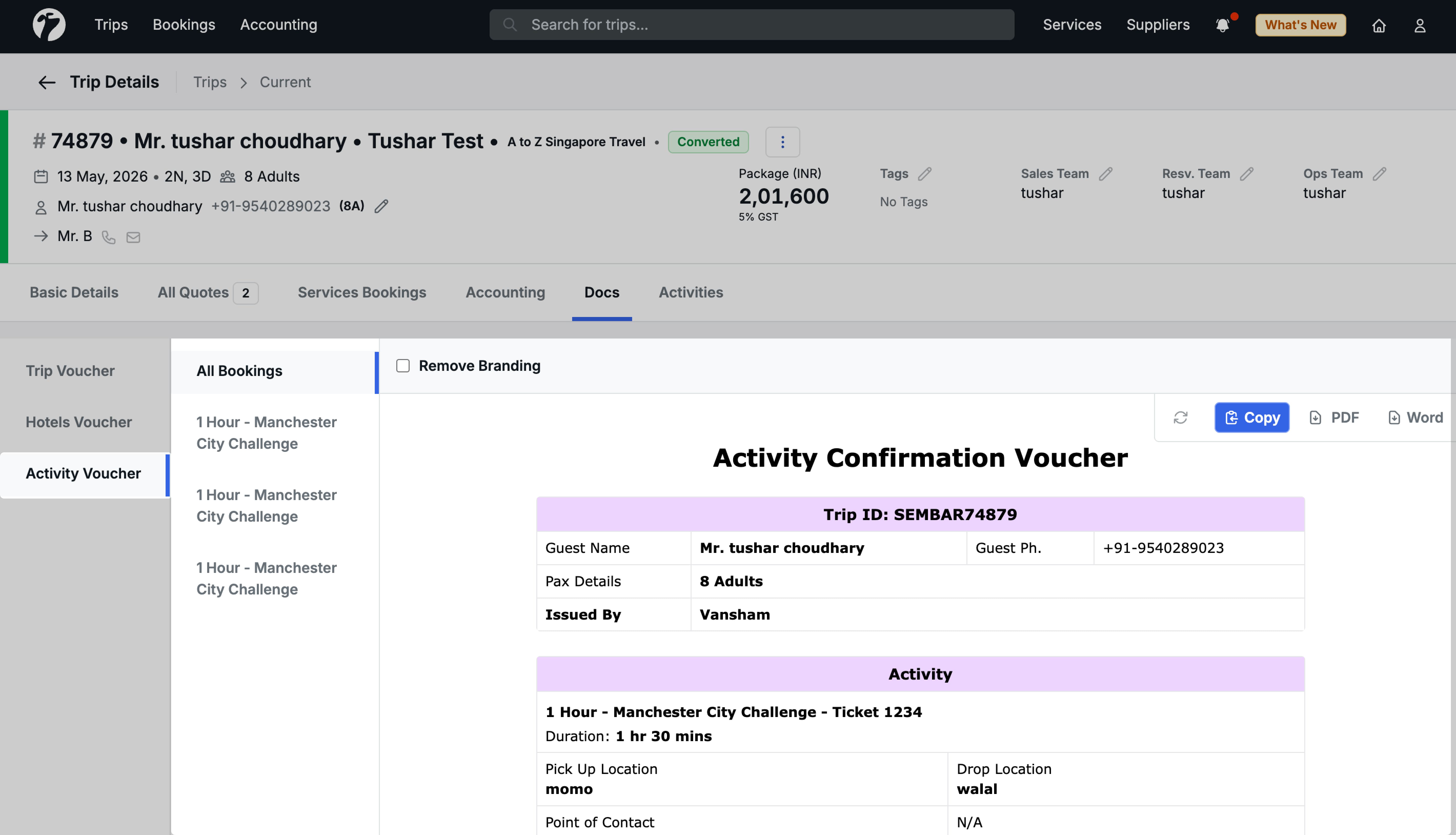Click the What's New button
This screenshot has width=1456, height=835.
[x=1300, y=25]
